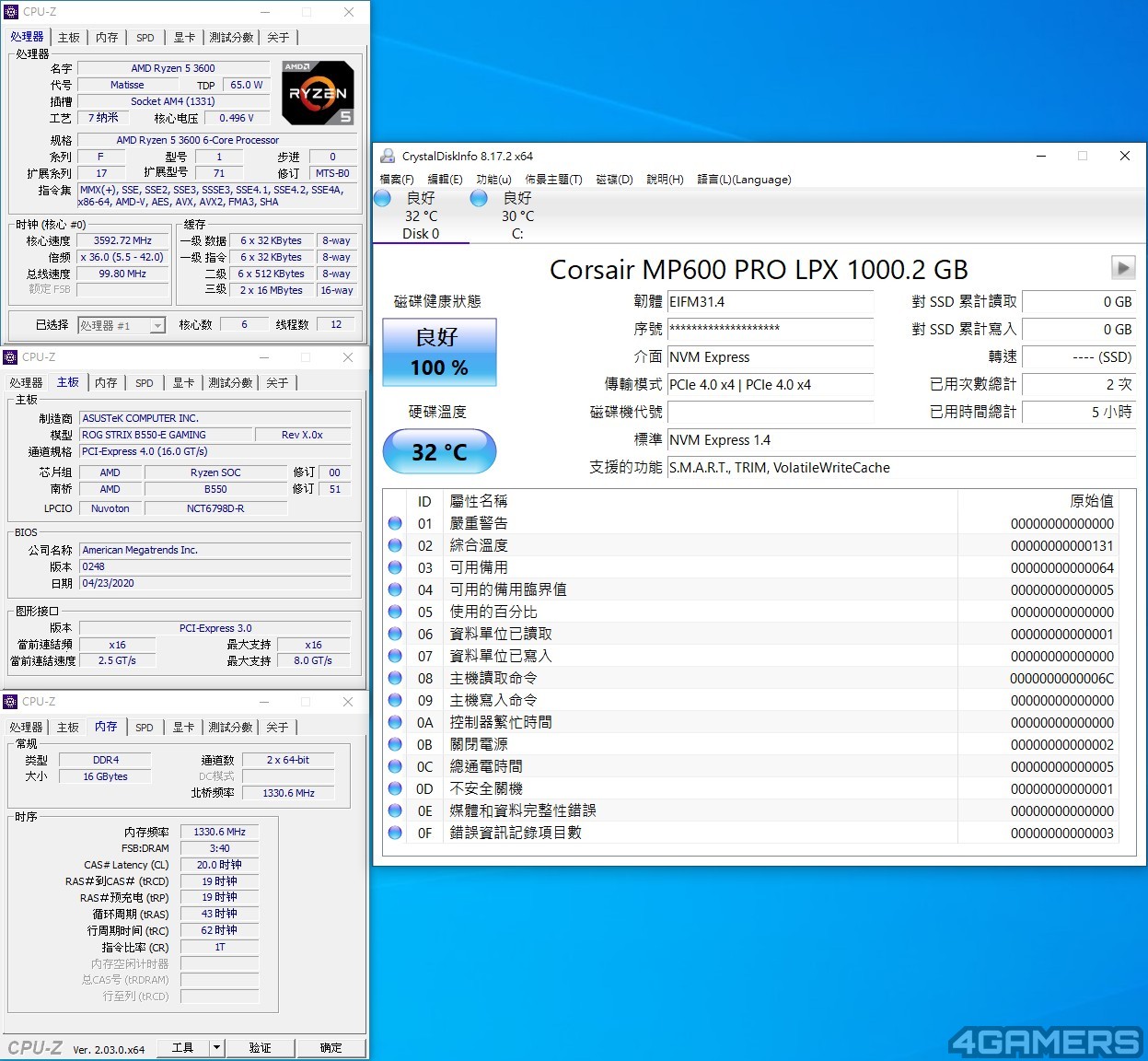Click the 大小 16 GBytes memory field
The height and width of the screenshot is (1061, 1148).
[105, 776]
